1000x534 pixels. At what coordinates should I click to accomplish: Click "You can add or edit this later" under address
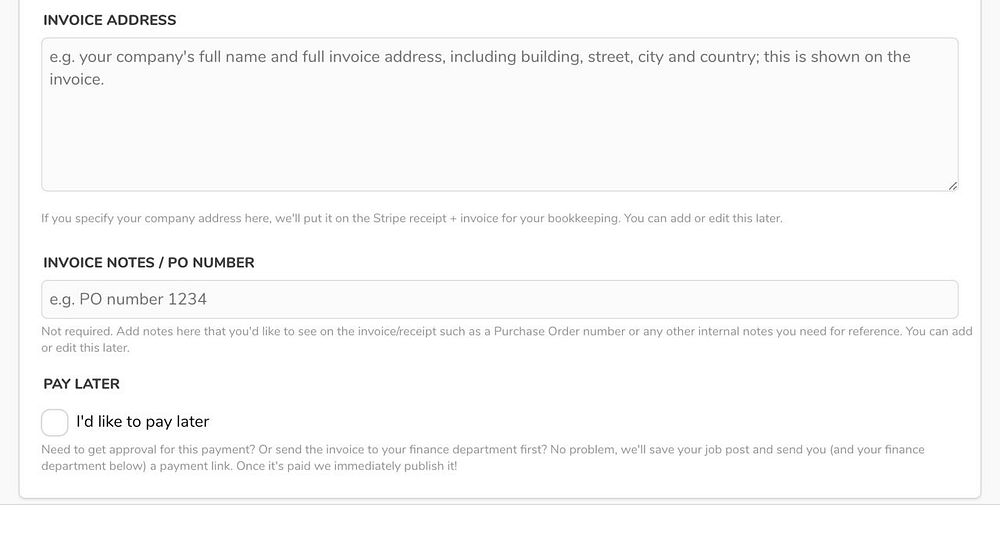pyautogui.click(x=703, y=218)
